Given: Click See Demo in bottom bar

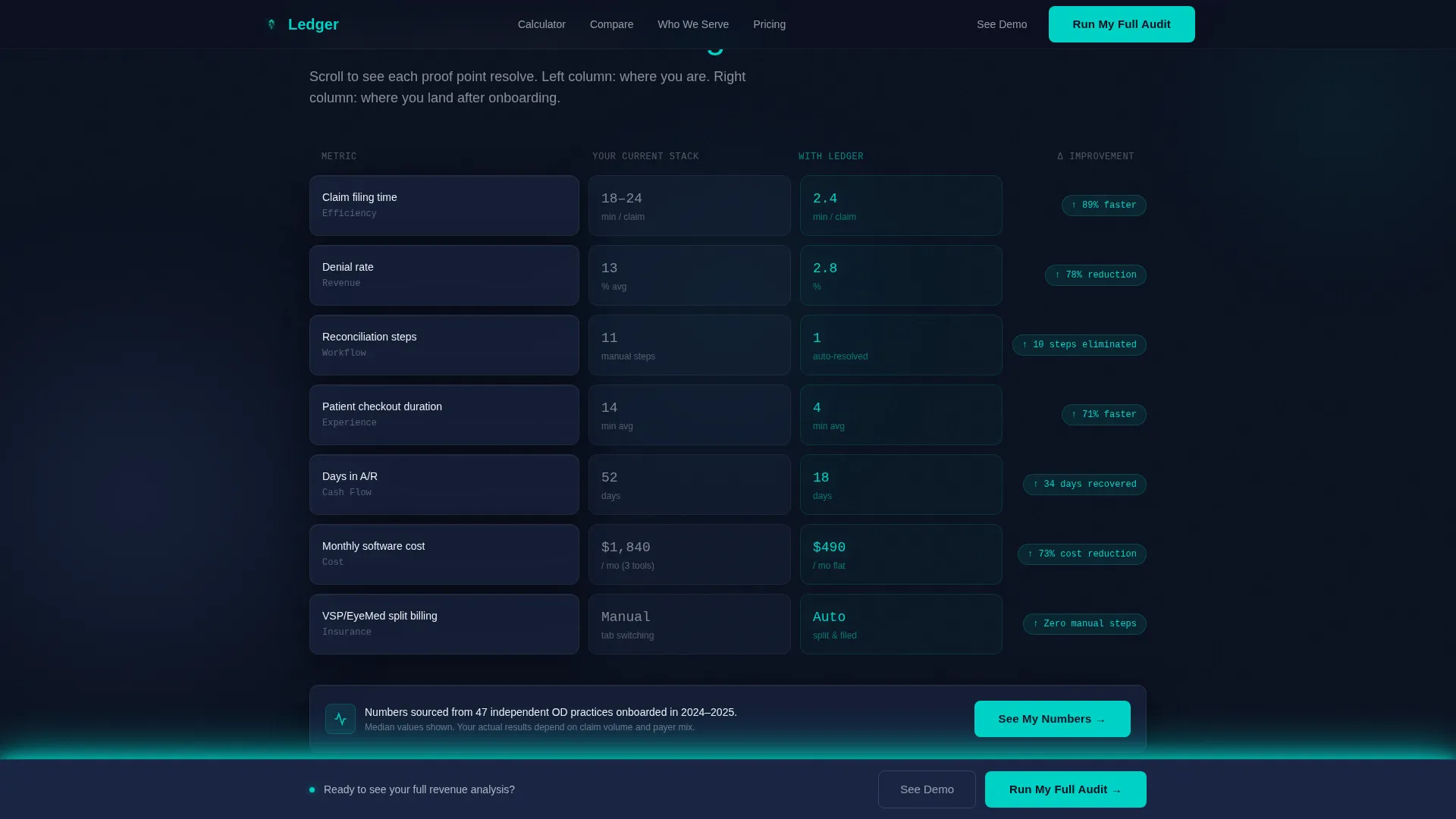Looking at the screenshot, I should click(x=927, y=789).
